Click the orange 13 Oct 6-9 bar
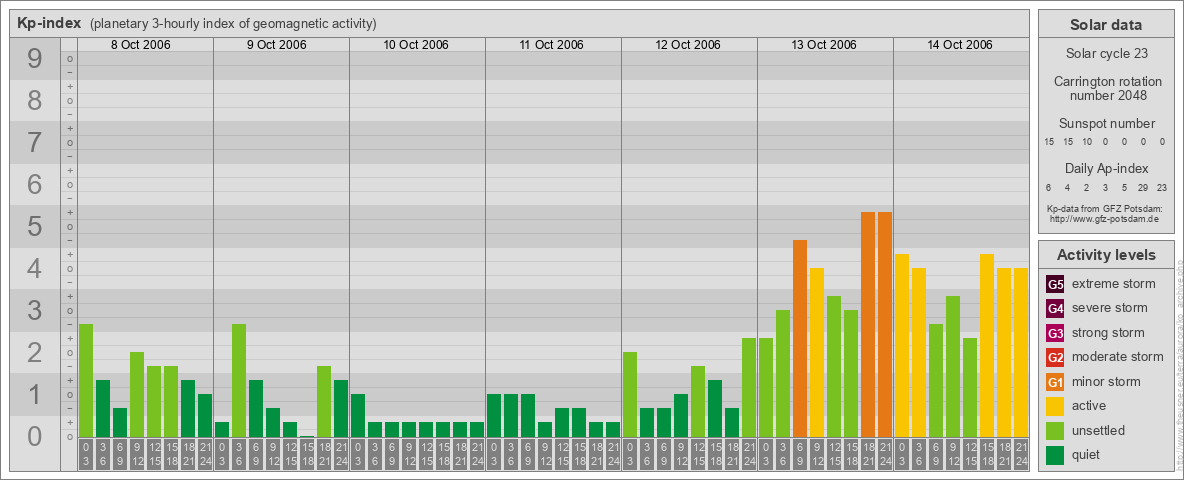 click(800, 338)
